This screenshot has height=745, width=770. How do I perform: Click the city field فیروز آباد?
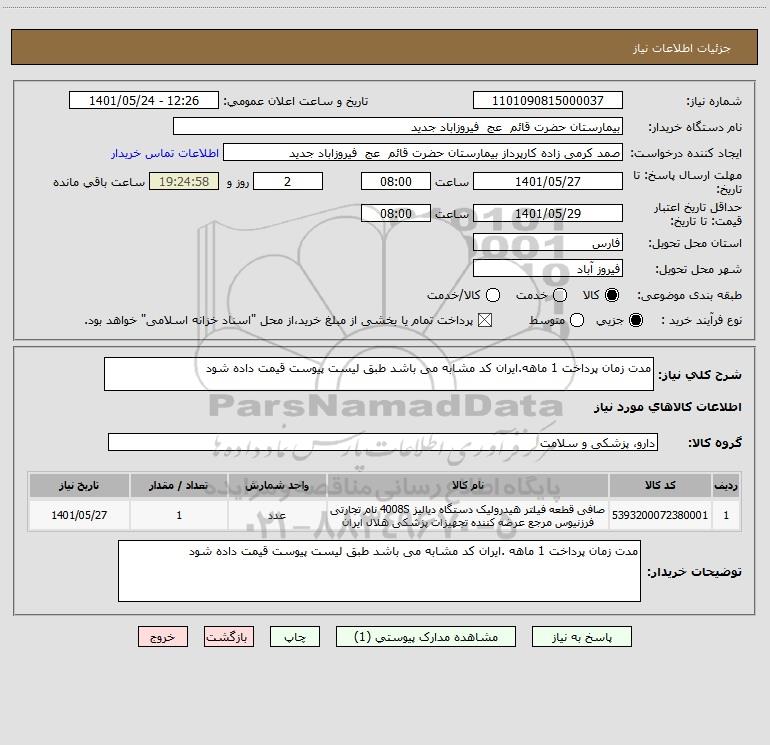click(x=548, y=268)
